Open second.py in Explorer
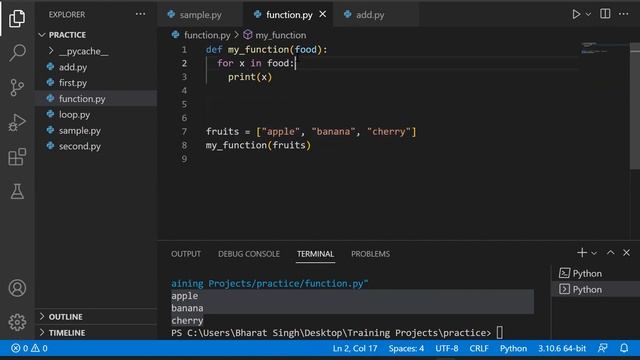Image resolution: width=640 pixels, height=360 pixels. (x=97, y=146)
